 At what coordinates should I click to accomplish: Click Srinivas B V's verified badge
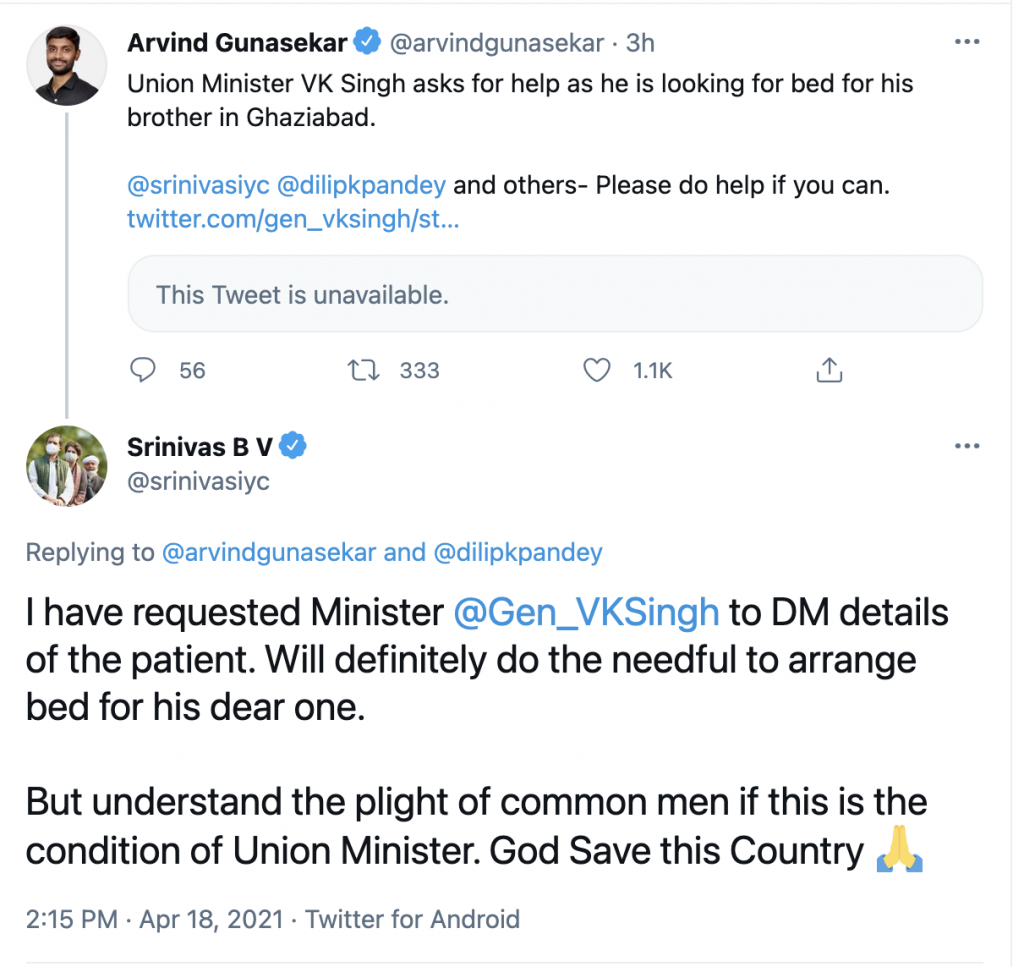coord(292,447)
